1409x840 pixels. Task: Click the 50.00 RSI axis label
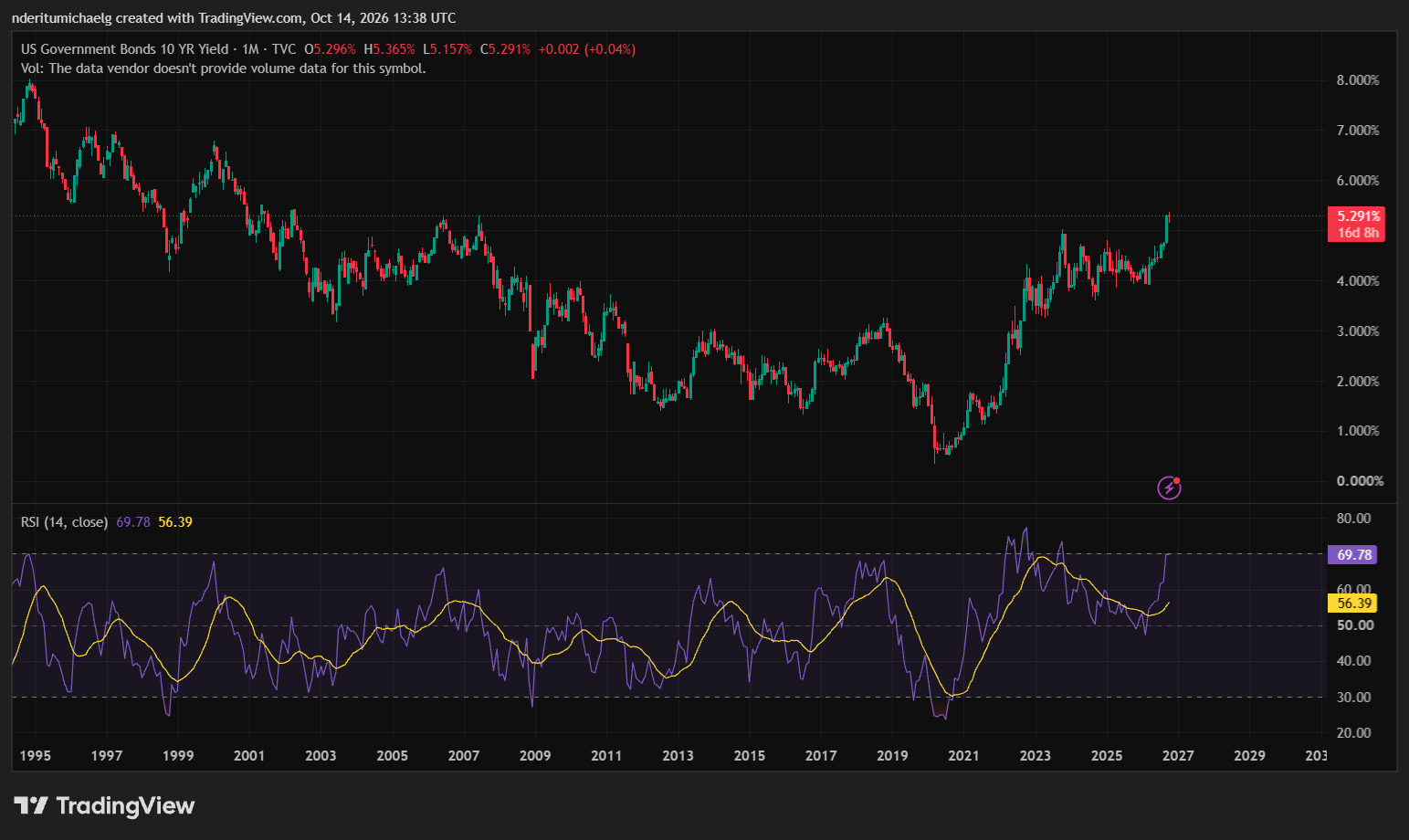1355,625
